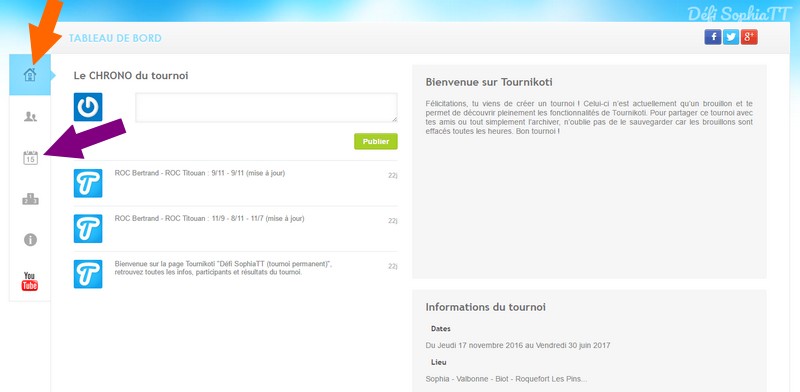Open the podium rankings sidebar icon

pyautogui.click(x=30, y=199)
